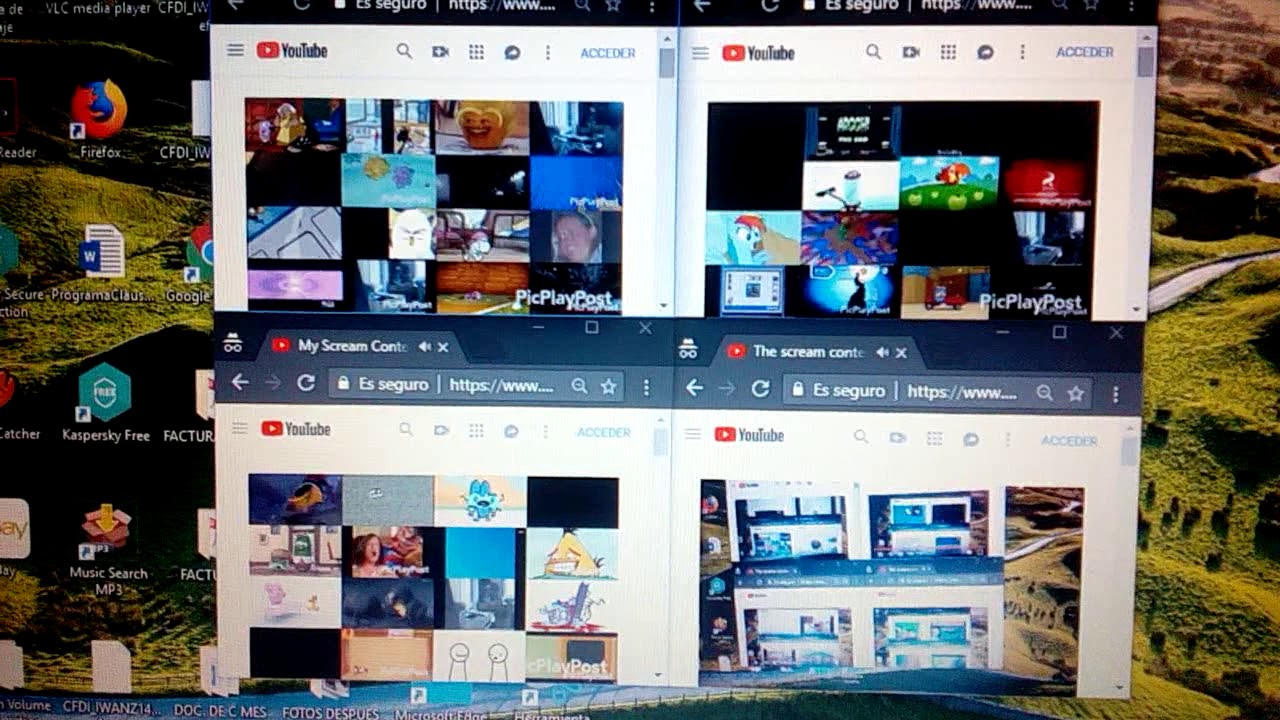Select the My Scream Conte tab
This screenshot has width=1280, height=720.
360,346
